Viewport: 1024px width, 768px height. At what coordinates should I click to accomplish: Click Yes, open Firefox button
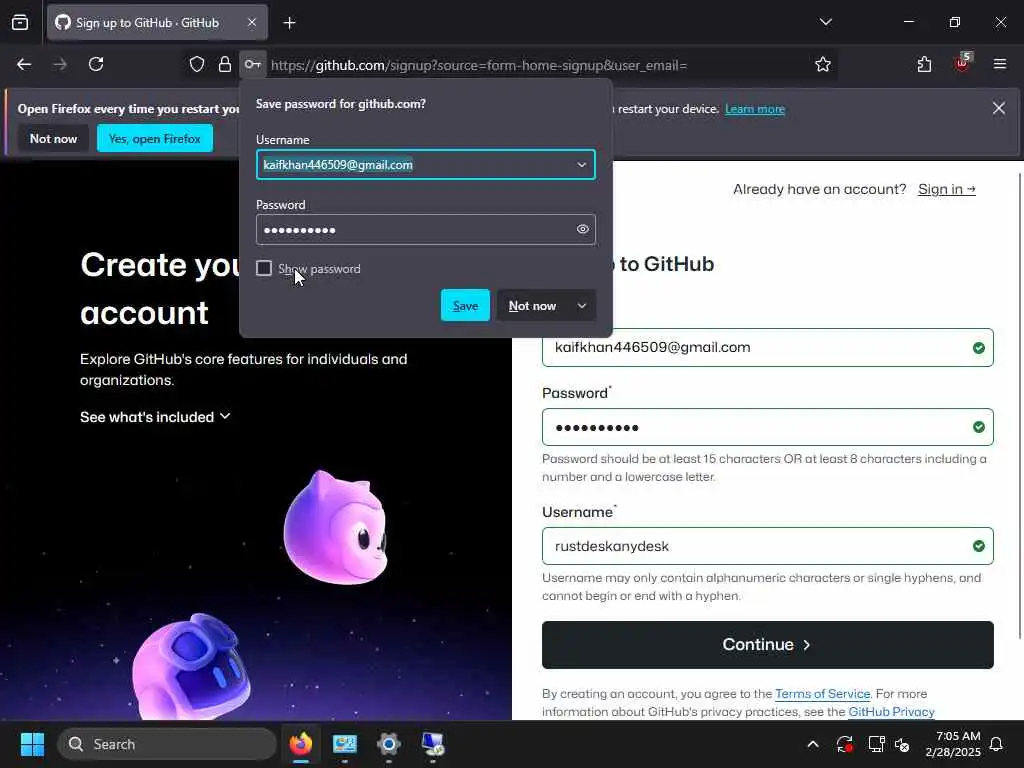tap(155, 138)
